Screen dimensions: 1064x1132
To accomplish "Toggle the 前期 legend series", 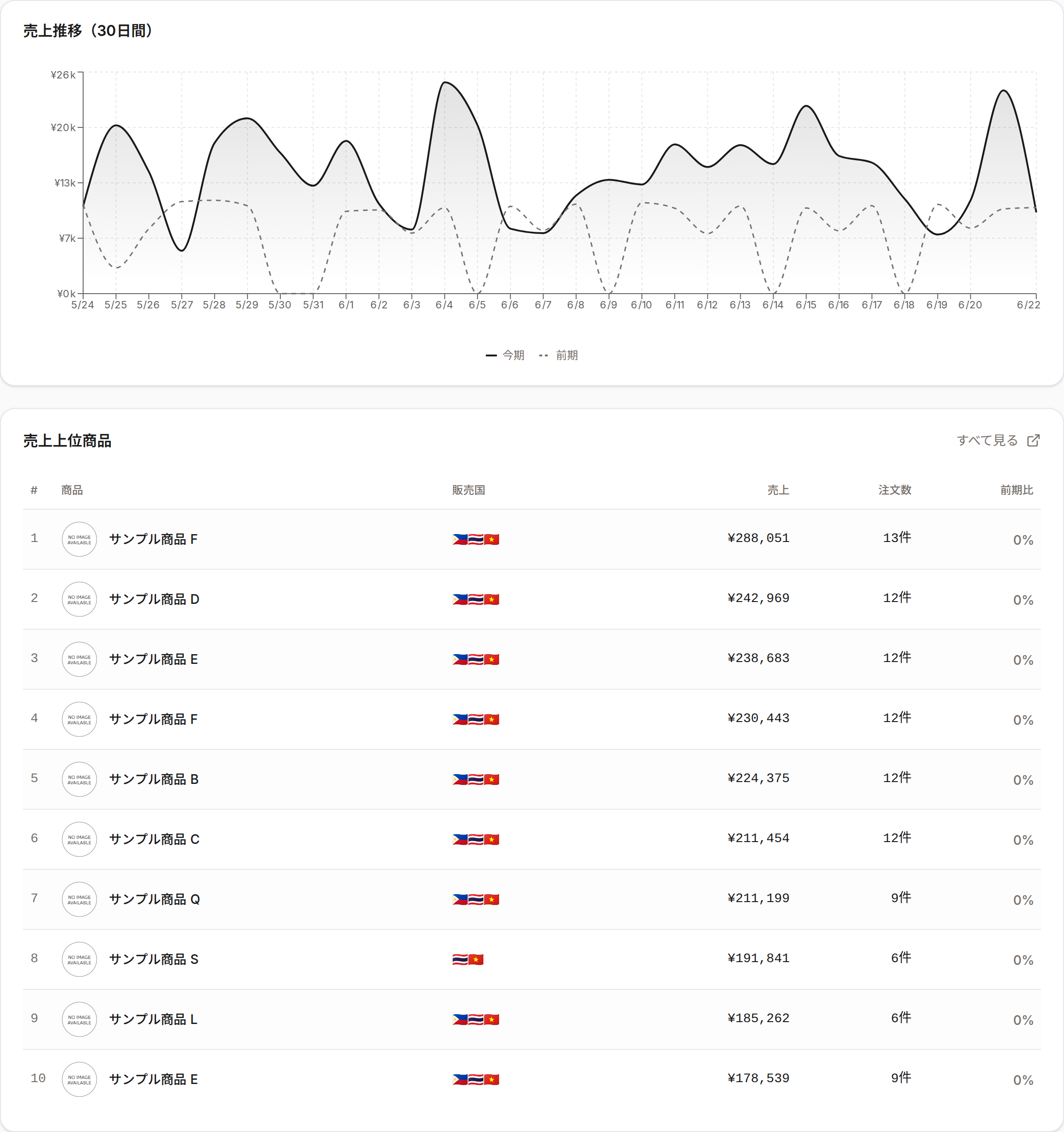I will [558, 355].
